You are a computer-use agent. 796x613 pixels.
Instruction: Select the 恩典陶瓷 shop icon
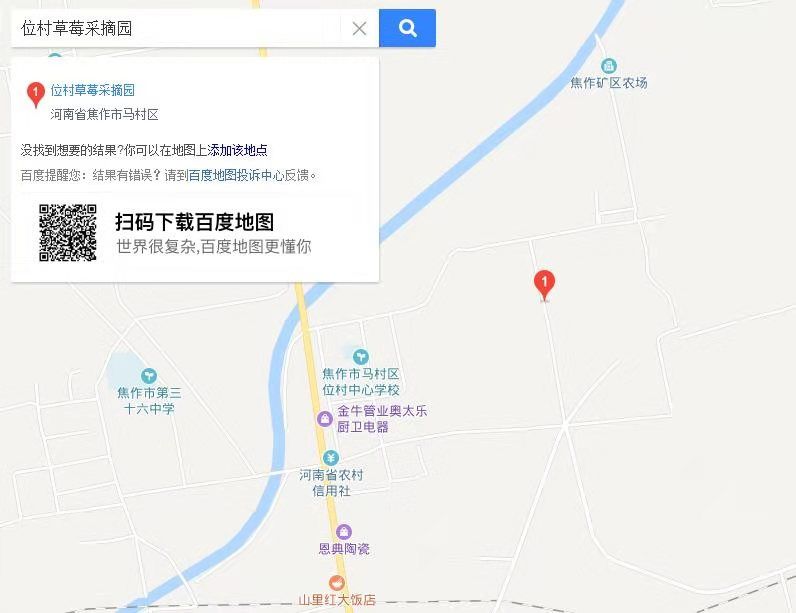tap(344, 532)
